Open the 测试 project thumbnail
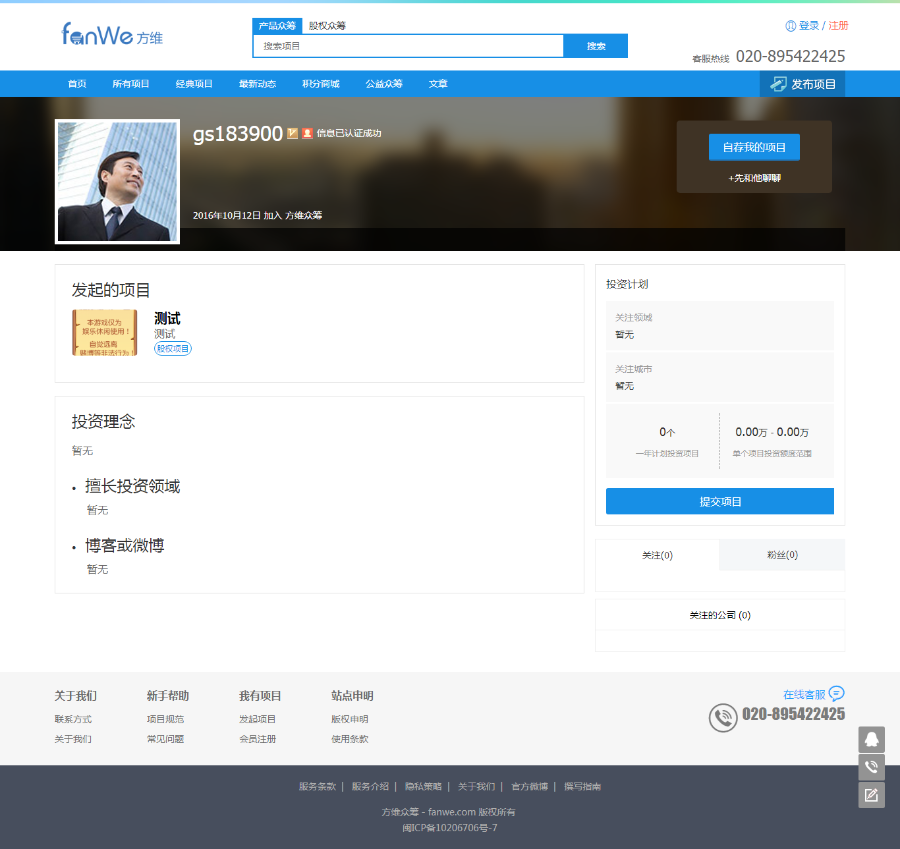 point(104,333)
